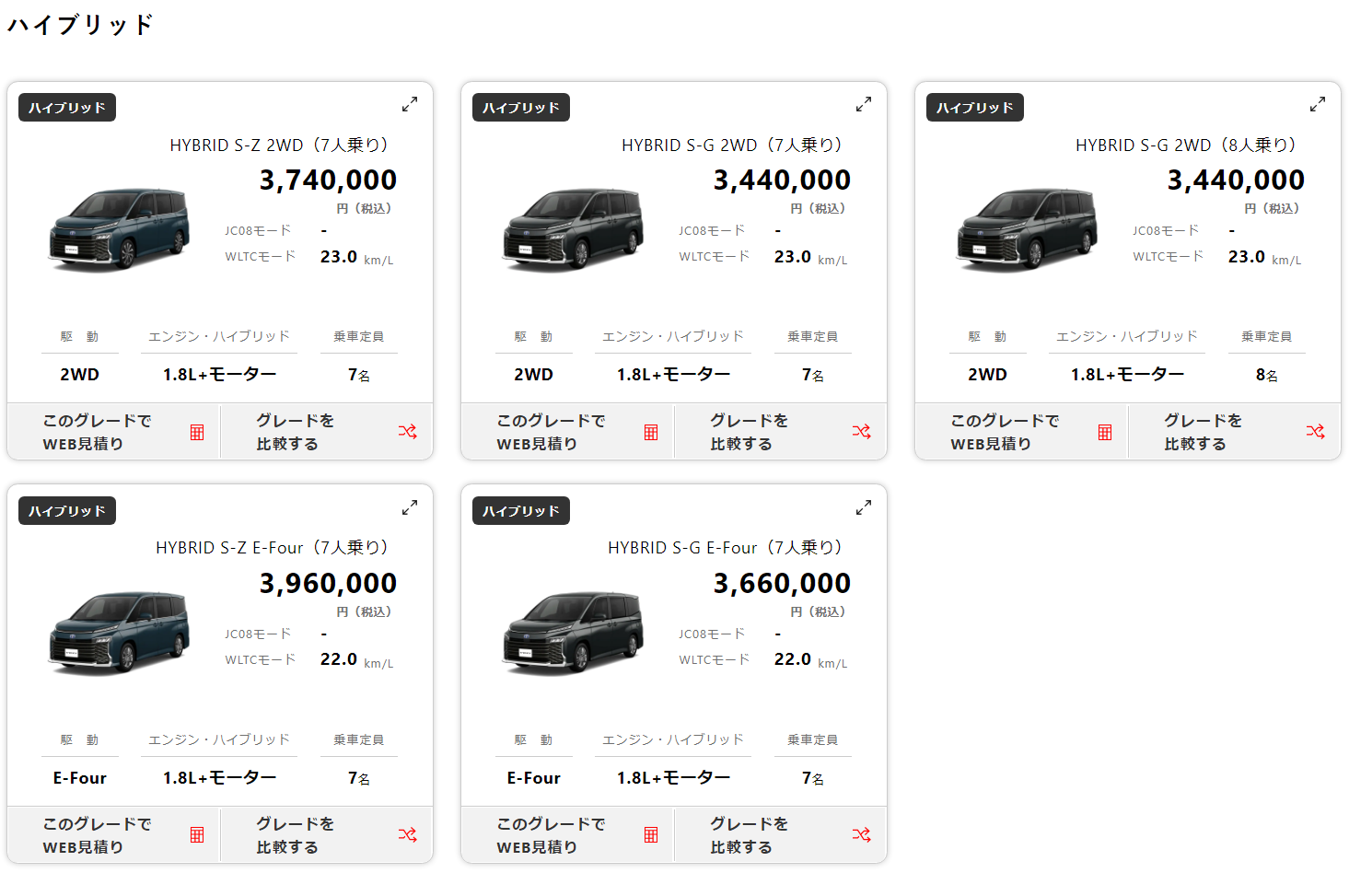Click the estimate grid icon on S-Z 2WD card
Image resolution: width=1349 pixels, height=896 pixels.
197,431
